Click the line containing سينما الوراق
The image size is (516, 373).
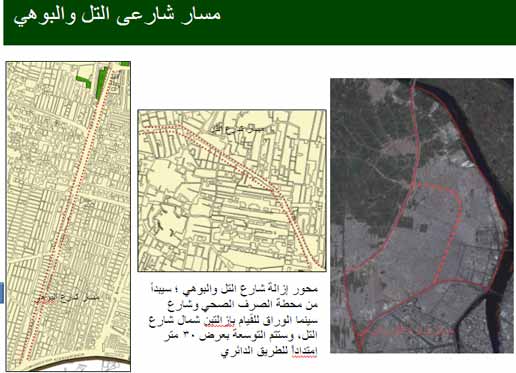pyautogui.click(x=234, y=320)
